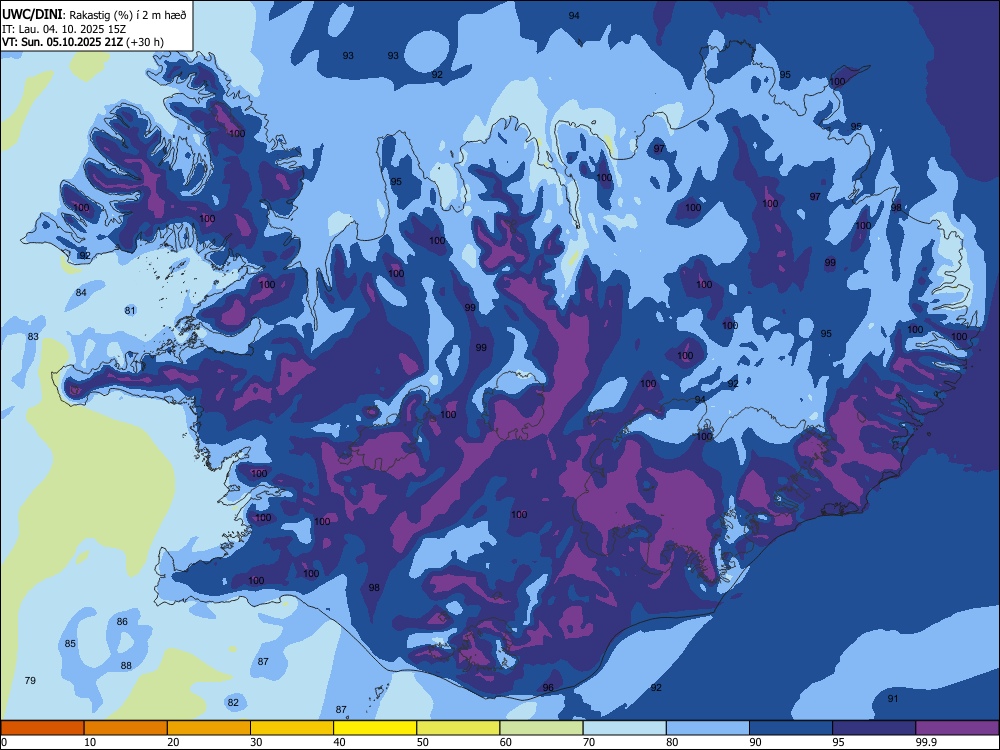Select the purple 99.9+ legend swatch
The image size is (1000, 750).
click(x=957, y=728)
